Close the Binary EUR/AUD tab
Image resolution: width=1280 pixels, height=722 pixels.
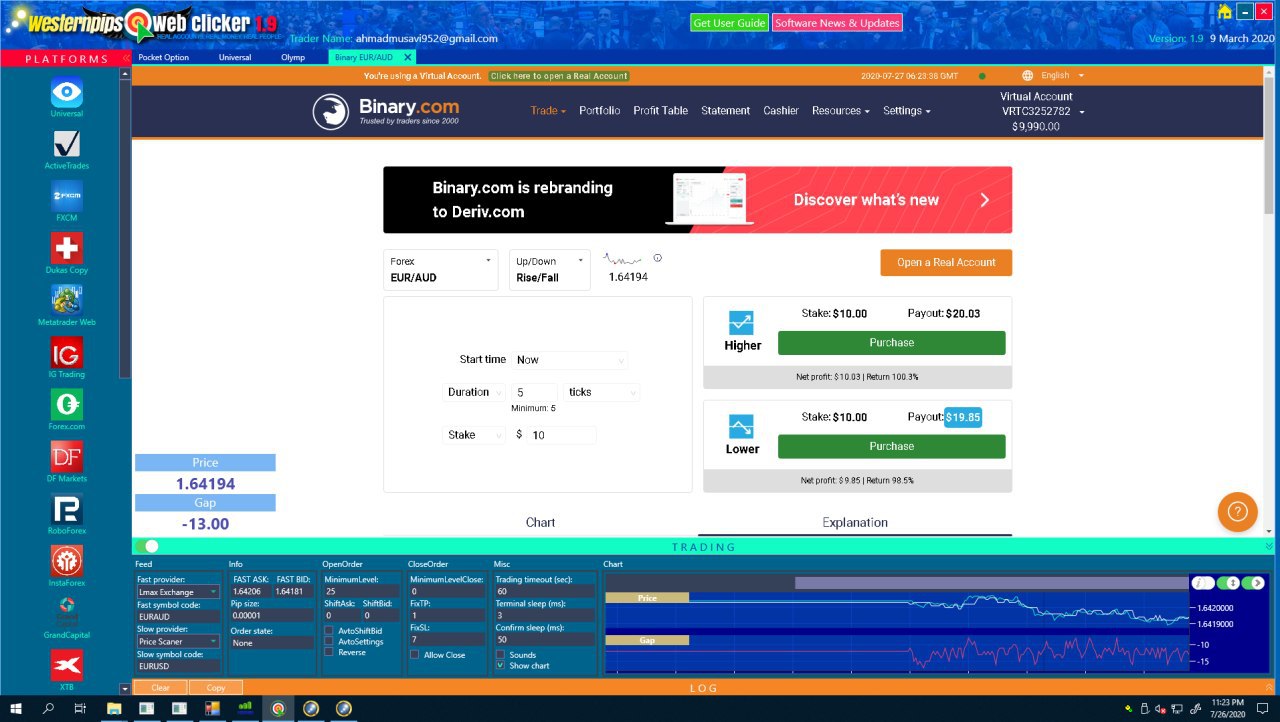[407, 57]
